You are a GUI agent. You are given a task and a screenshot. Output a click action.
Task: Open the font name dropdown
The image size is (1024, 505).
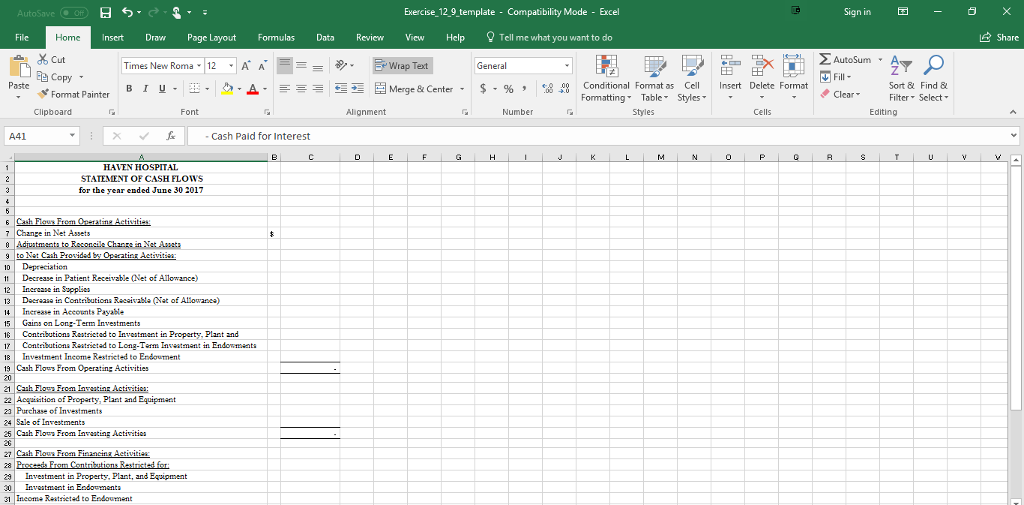pos(198,66)
